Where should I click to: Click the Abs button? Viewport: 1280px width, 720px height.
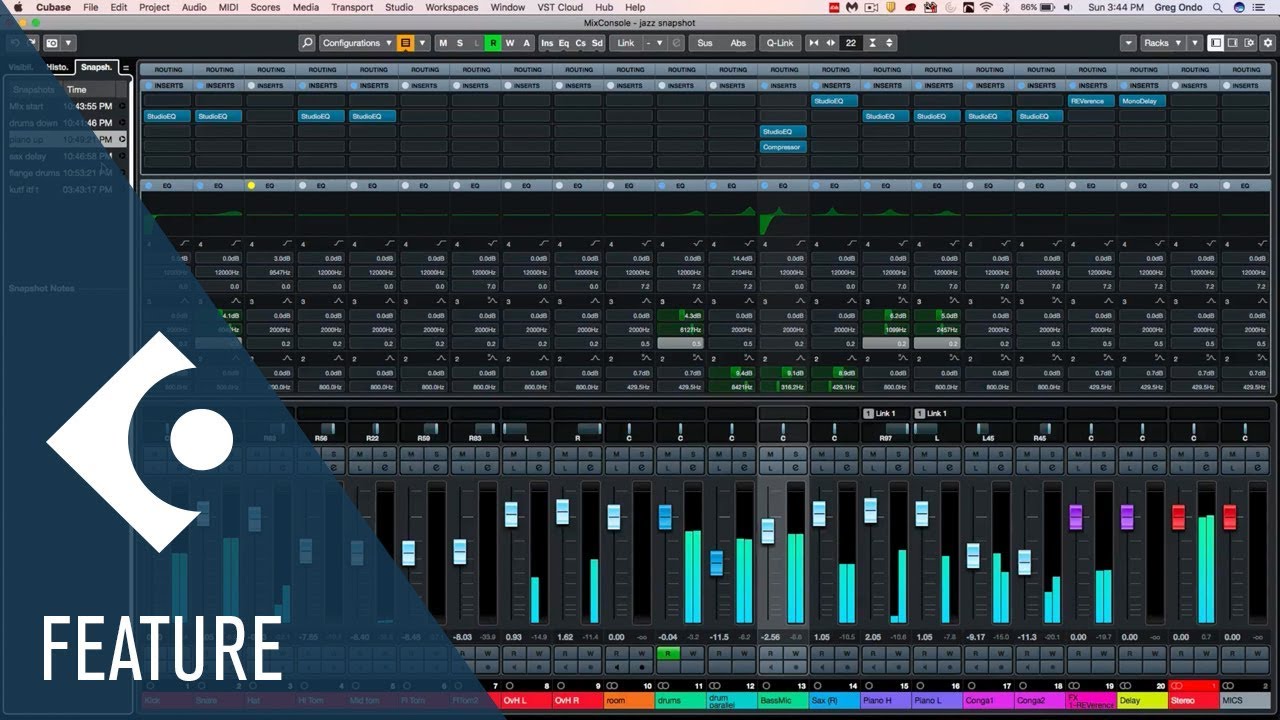coord(738,43)
